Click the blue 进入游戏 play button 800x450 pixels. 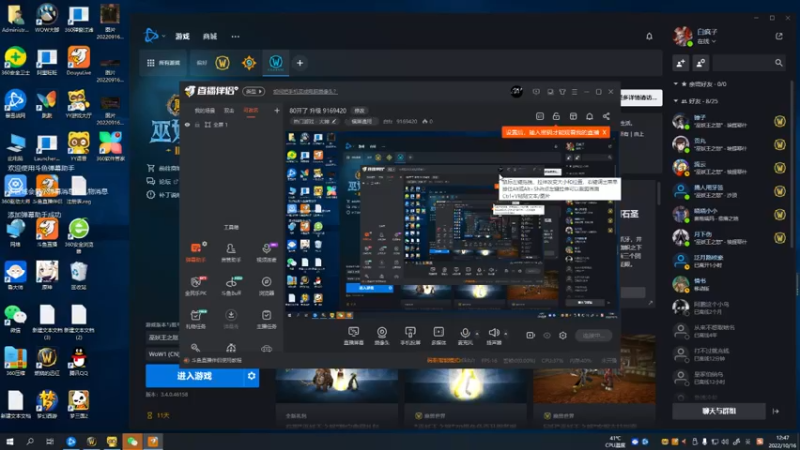(x=194, y=376)
